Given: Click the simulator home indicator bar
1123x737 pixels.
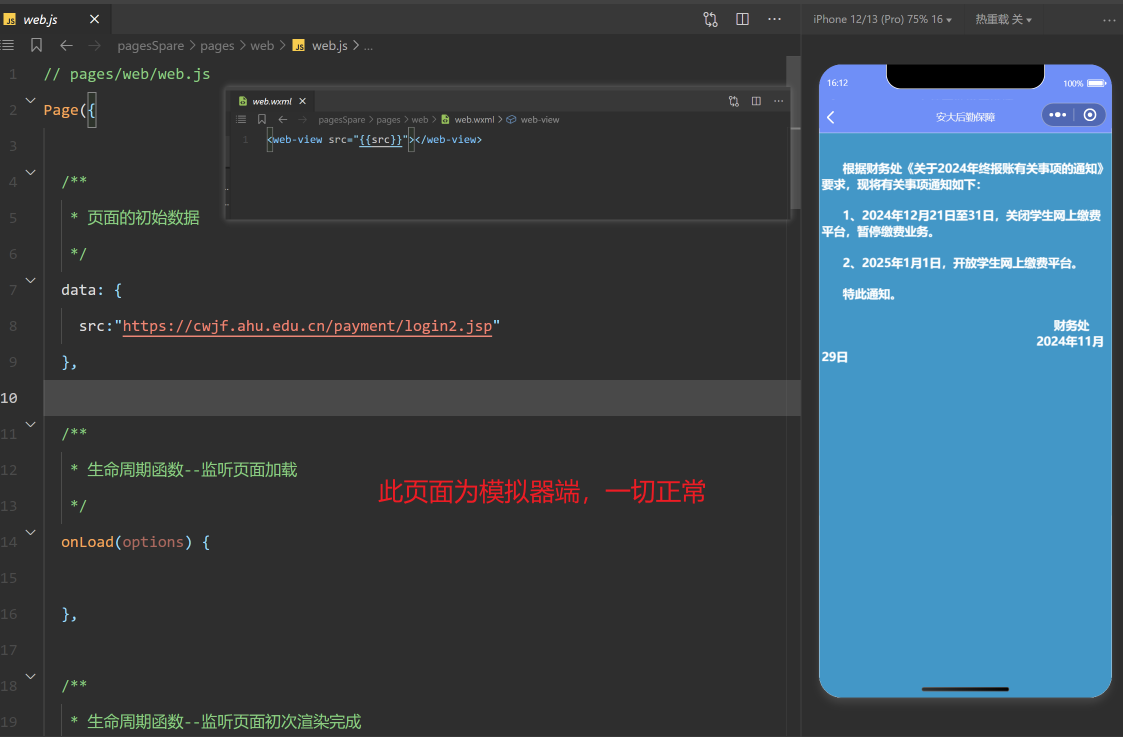Looking at the screenshot, I should click(965, 689).
